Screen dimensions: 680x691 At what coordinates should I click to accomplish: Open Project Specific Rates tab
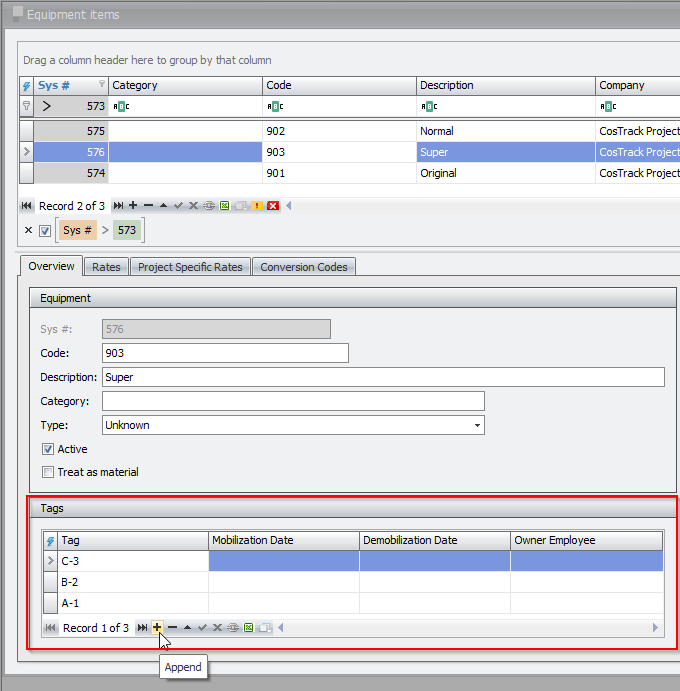coord(190,267)
